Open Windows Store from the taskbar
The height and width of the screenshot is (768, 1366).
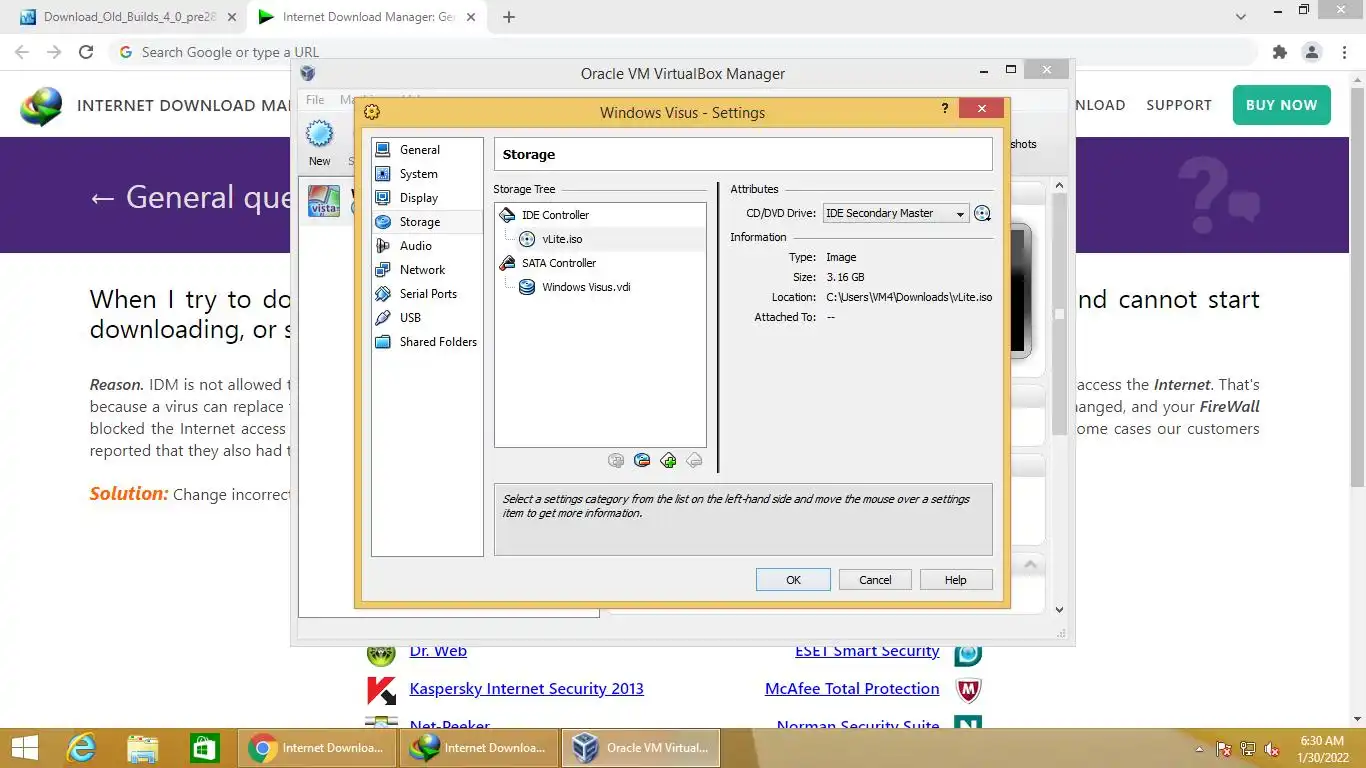(x=205, y=747)
